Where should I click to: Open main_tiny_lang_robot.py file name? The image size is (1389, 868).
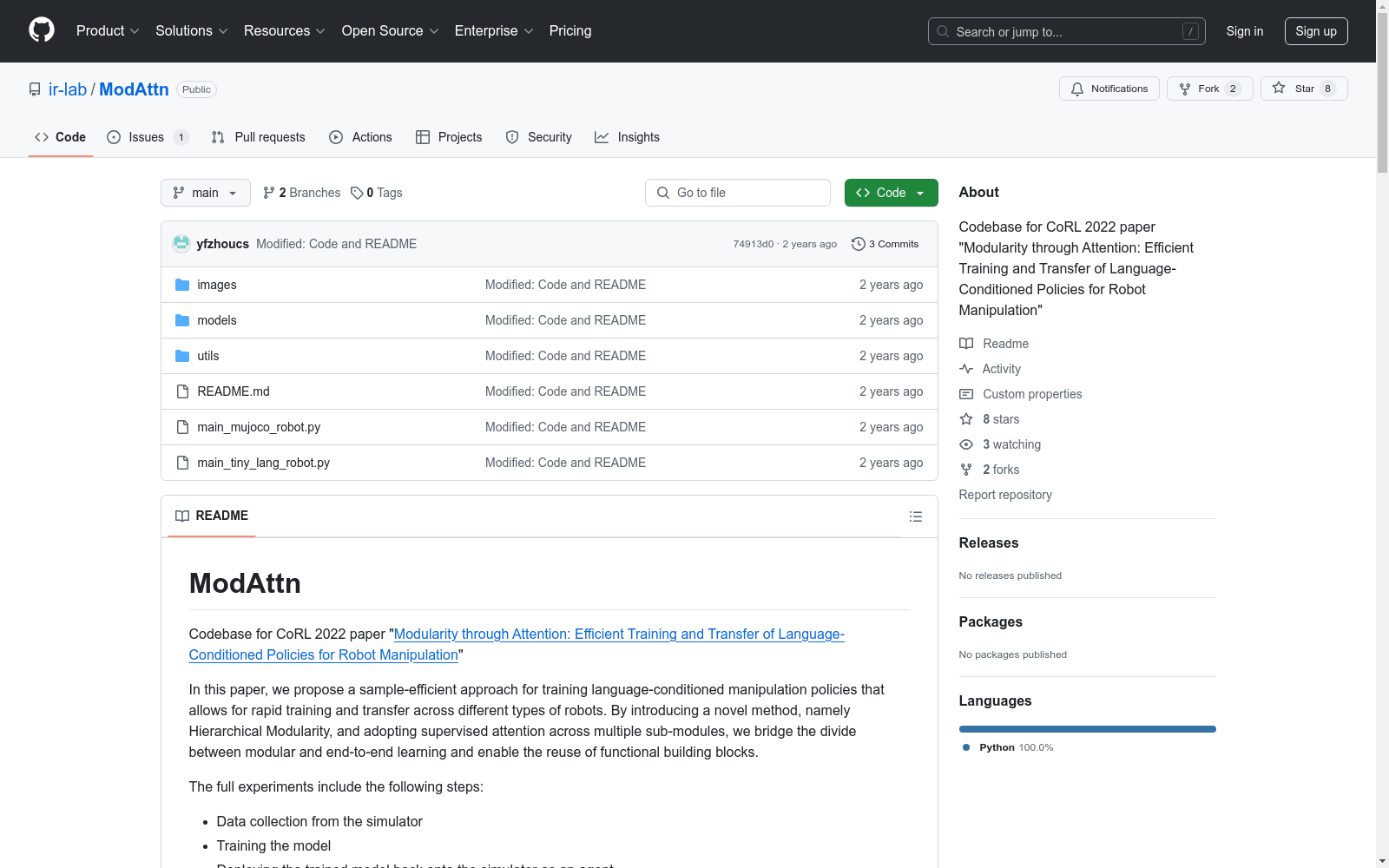coord(264,463)
